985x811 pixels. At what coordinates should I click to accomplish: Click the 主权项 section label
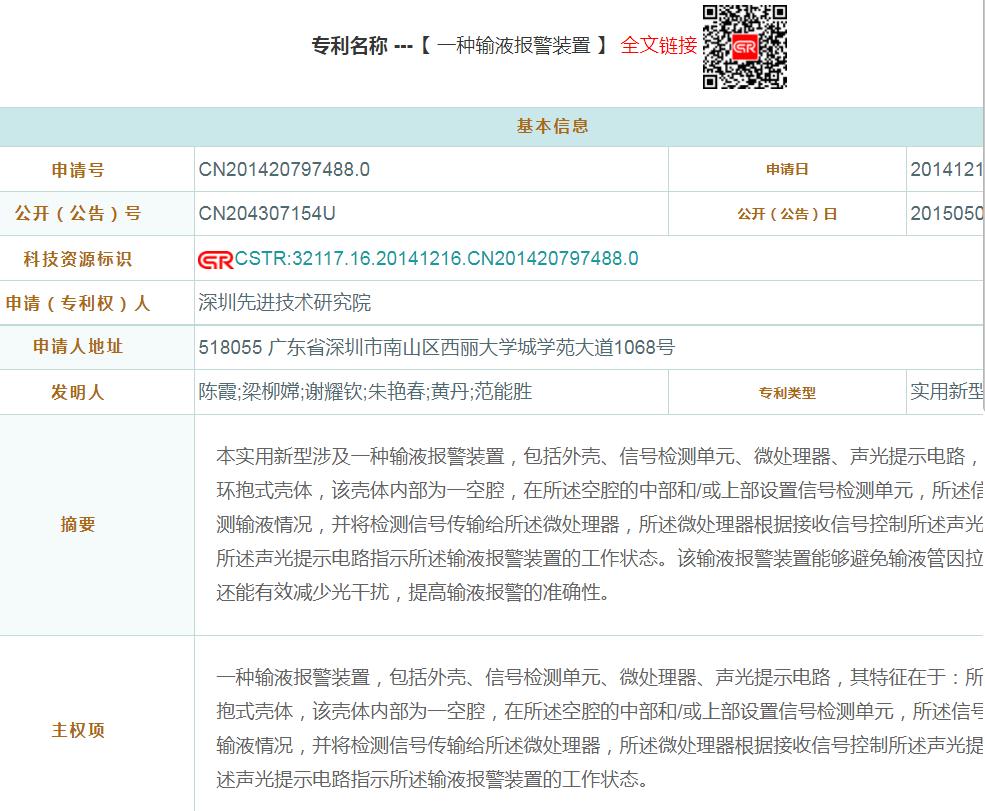point(78,730)
